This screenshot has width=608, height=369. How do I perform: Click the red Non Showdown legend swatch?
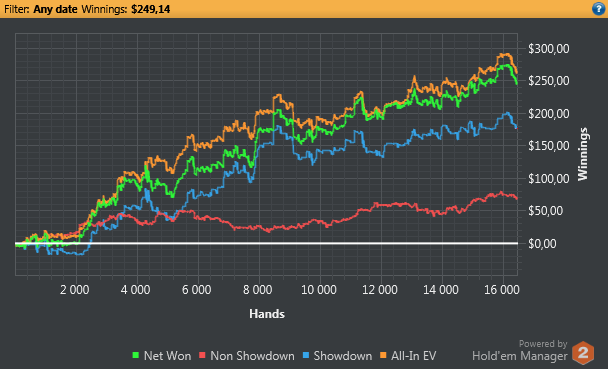[x=202, y=355]
